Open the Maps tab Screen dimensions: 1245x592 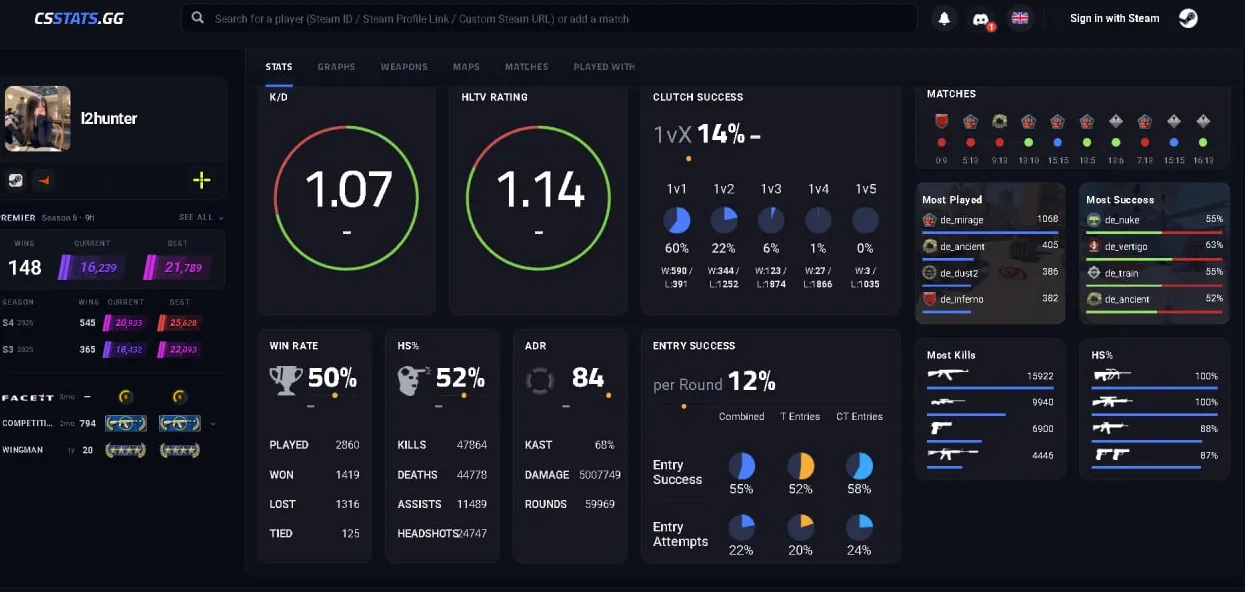coord(466,67)
